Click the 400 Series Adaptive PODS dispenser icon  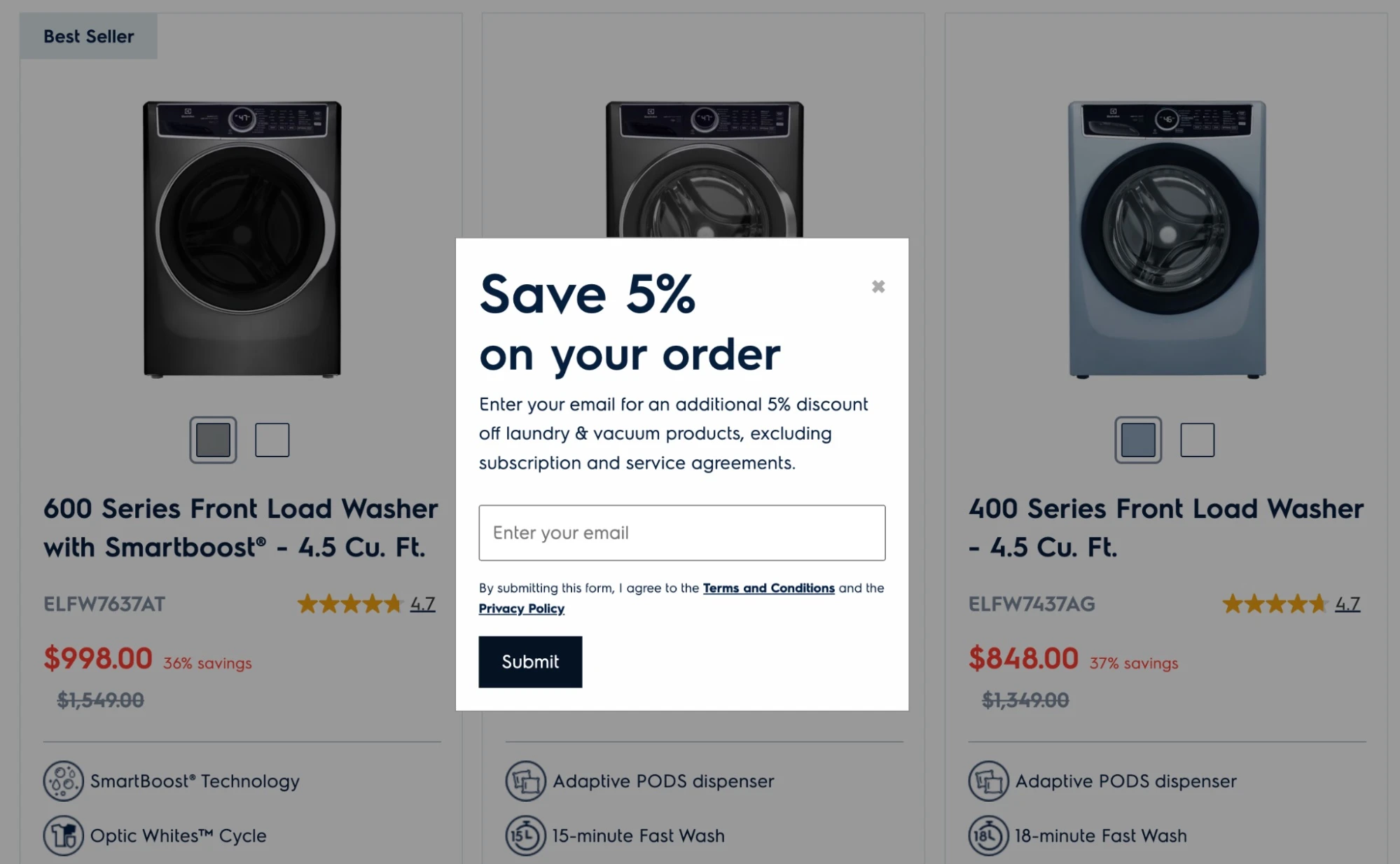[988, 781]
